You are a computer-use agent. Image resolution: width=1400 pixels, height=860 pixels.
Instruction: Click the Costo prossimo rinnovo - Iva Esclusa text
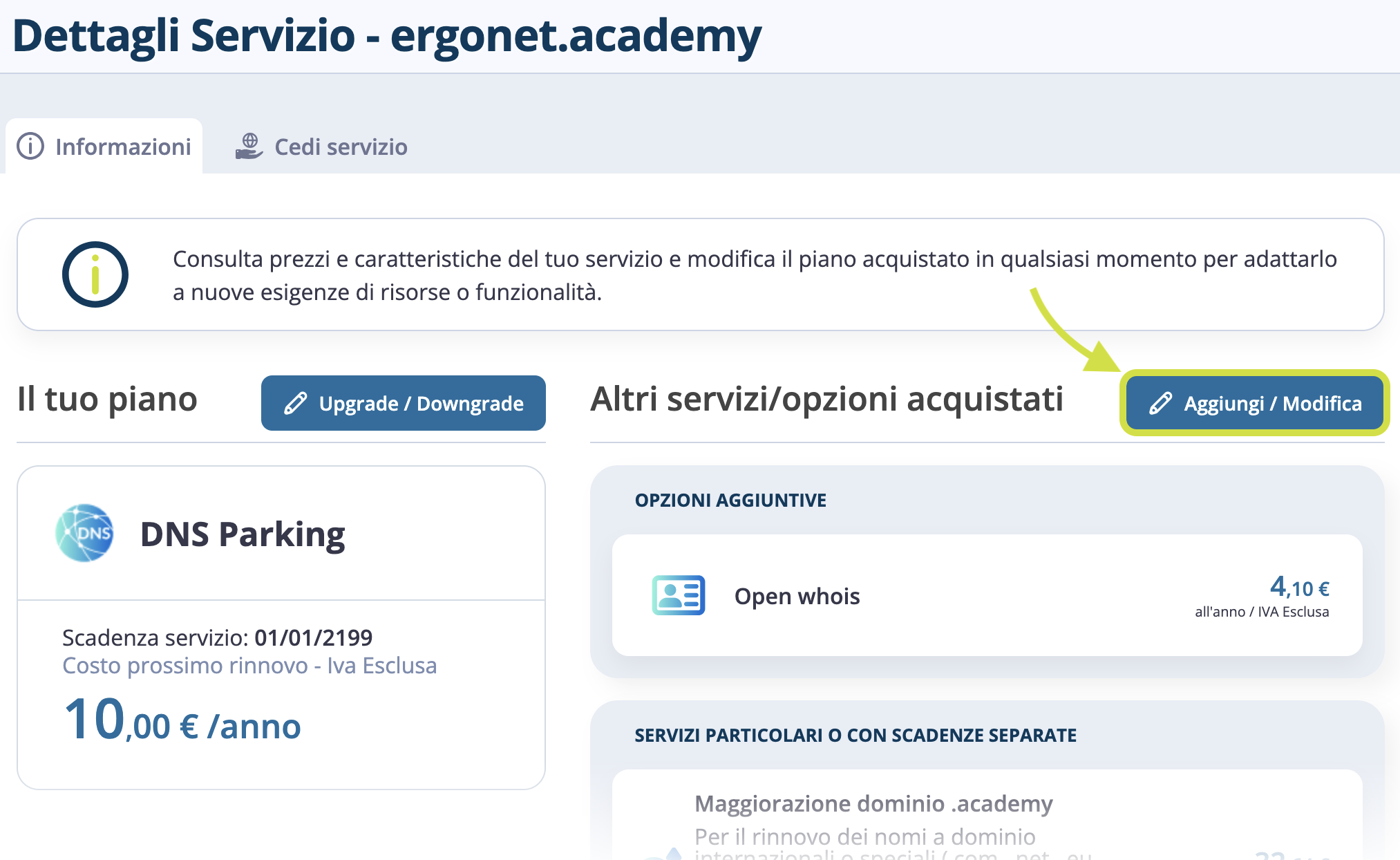pos(249,666)
